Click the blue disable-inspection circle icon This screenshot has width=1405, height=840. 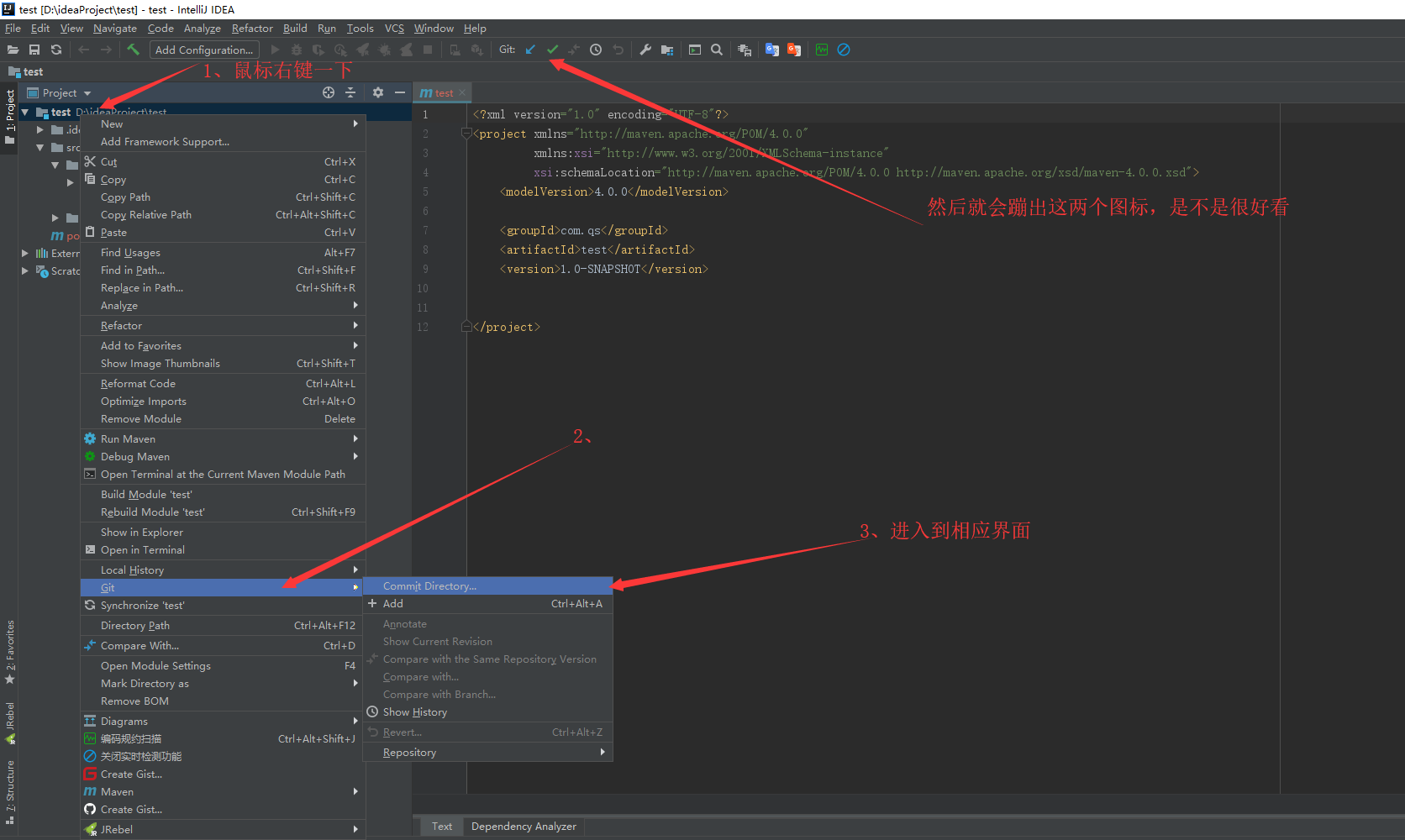point(844,50)
